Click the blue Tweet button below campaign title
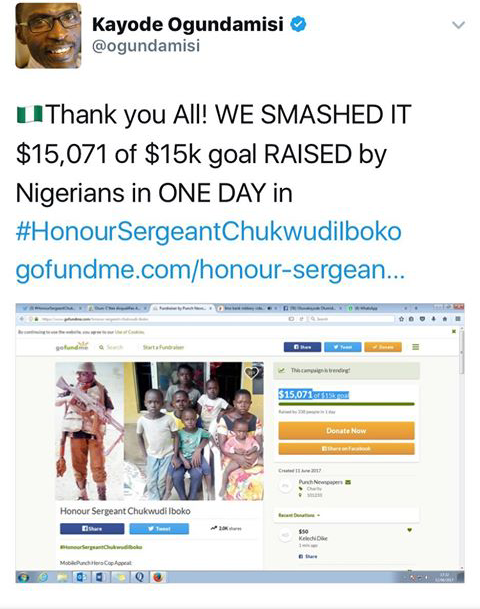This screenshot has width=480, height=609. (x=159, y=529)
